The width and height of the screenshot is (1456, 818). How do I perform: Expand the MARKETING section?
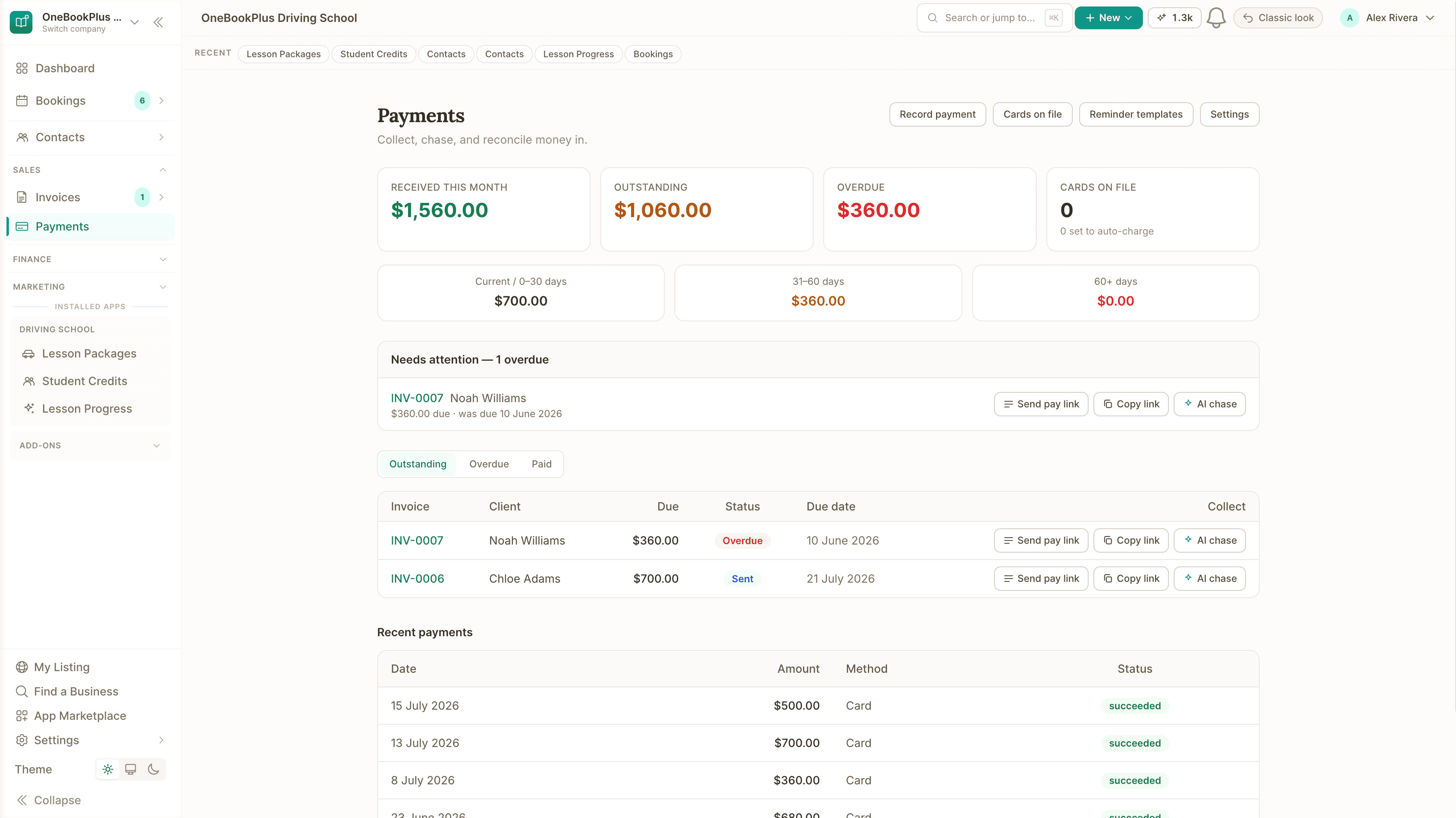click(90, 287)
